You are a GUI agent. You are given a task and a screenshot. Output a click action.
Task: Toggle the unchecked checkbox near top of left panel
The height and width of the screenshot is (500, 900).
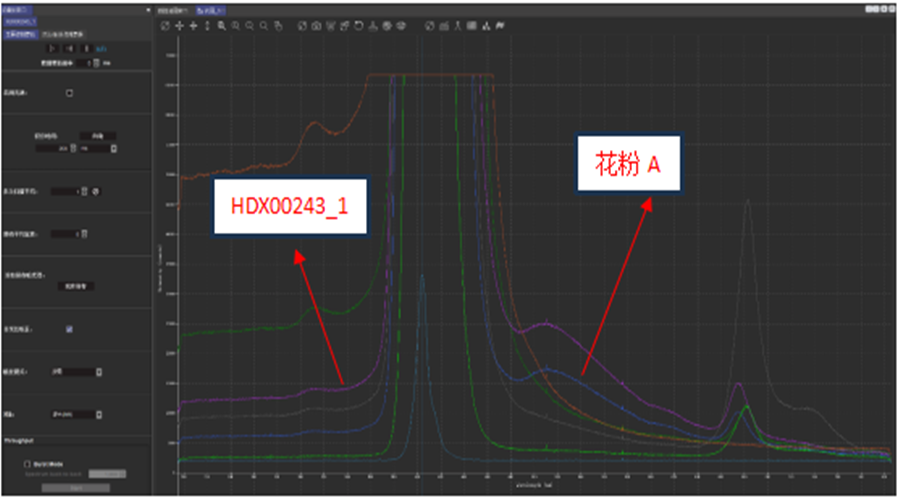[69, 93]
